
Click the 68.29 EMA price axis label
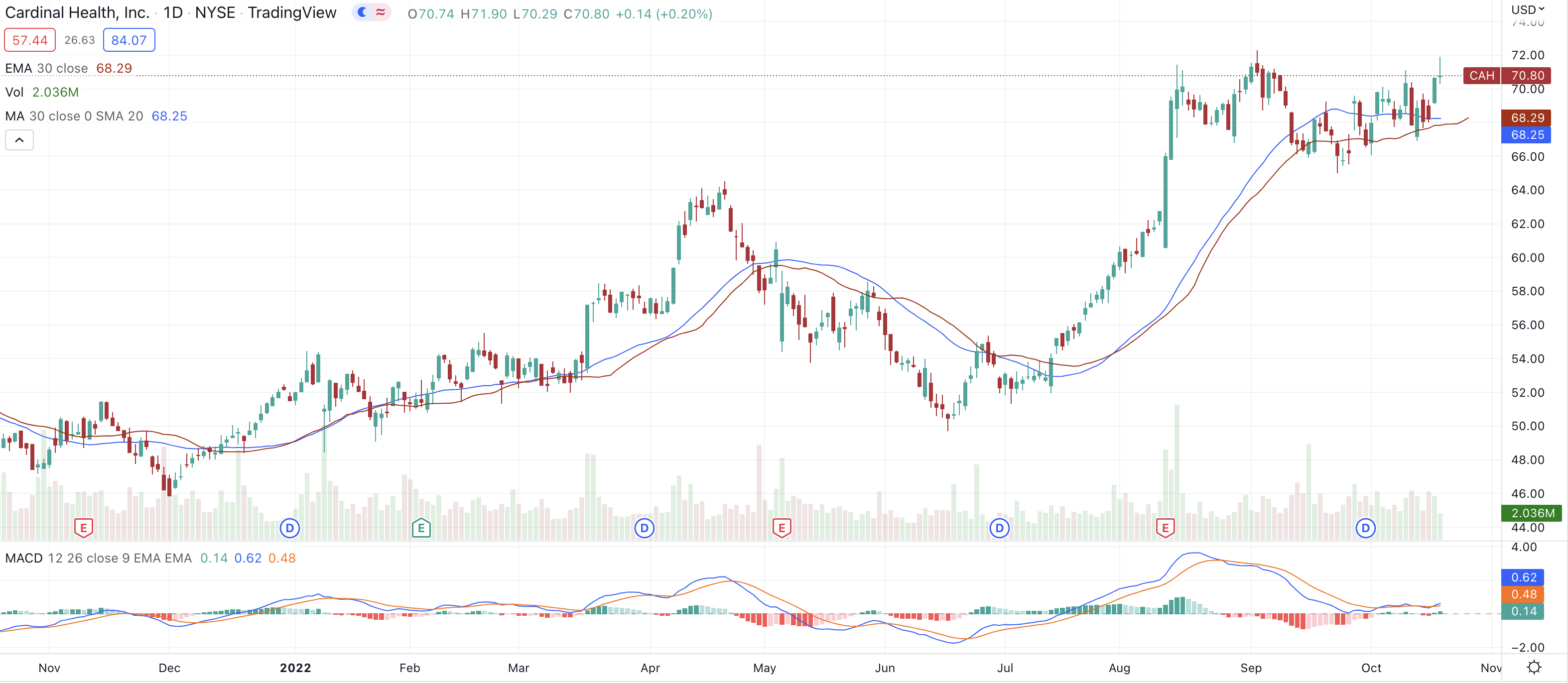click(1526, 117)
